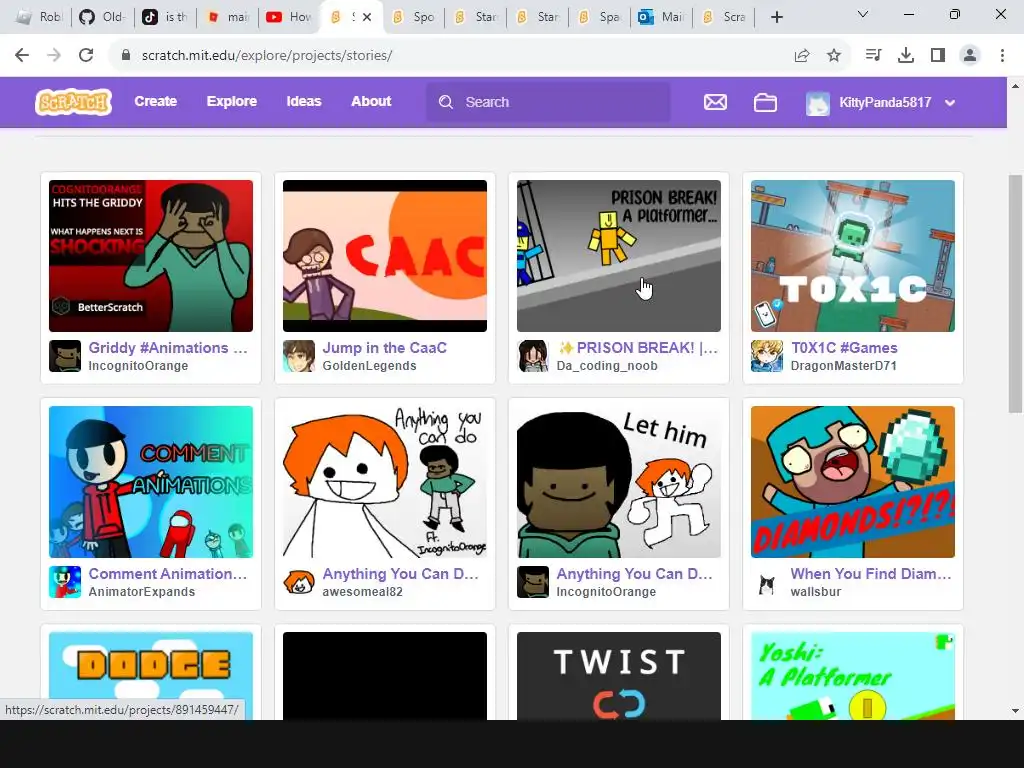Screen dimensions: 1024x768
Task: Switch to the YouTube How tab
Action: 289,17
